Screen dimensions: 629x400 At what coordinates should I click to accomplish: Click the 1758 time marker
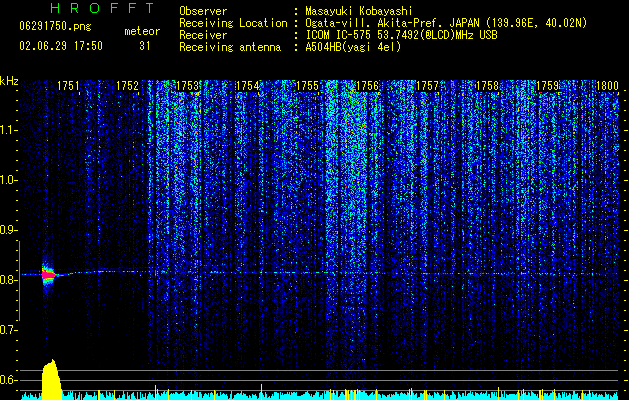(x=487, y=86)
